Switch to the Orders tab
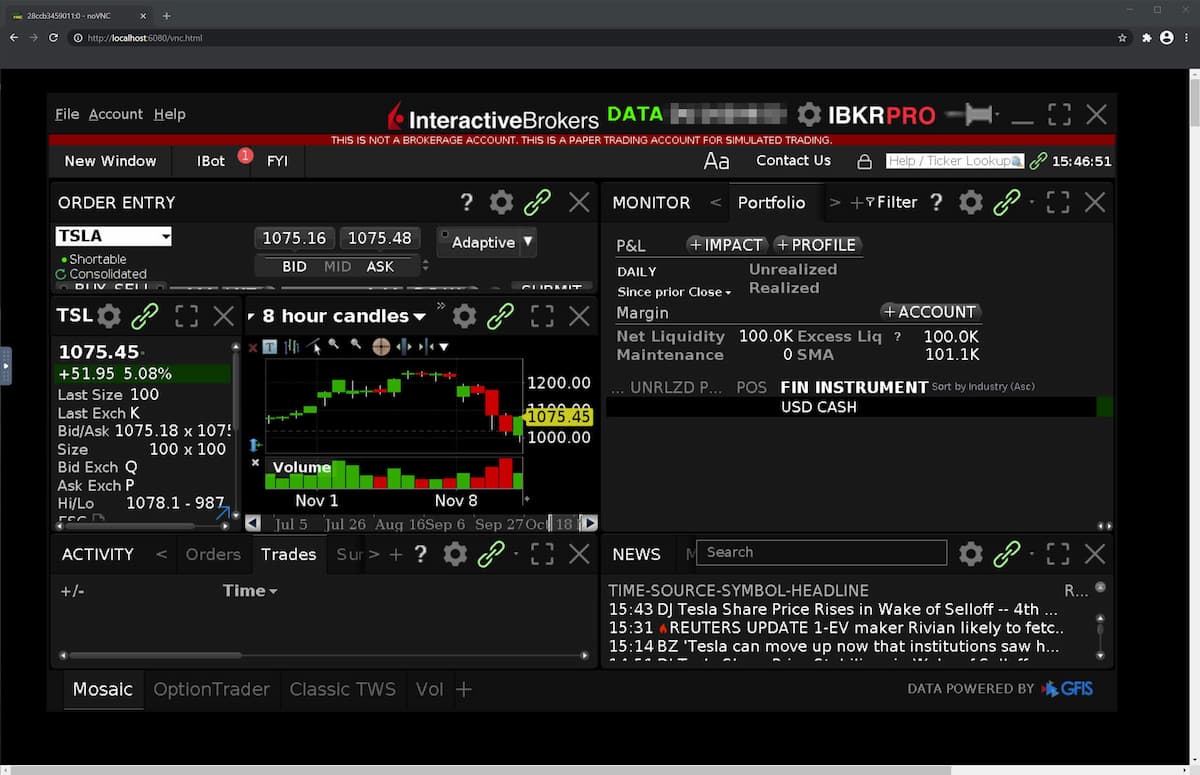Screen dimensions: 1200x775 (x=213, y=554)
